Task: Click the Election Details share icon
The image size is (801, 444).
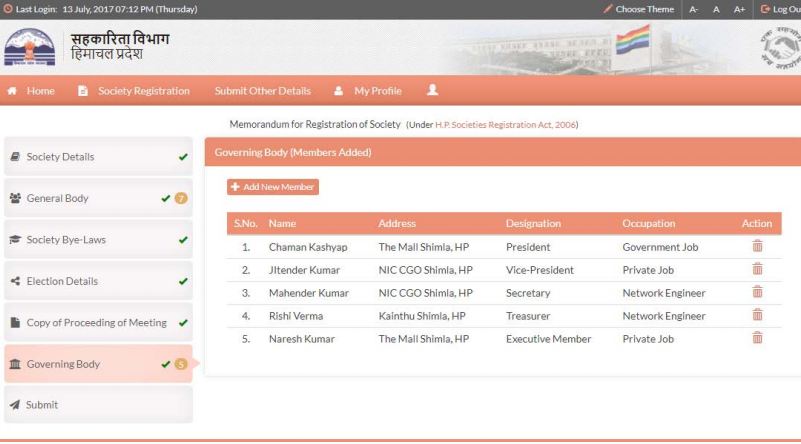Action: click(x=15, y=281)
